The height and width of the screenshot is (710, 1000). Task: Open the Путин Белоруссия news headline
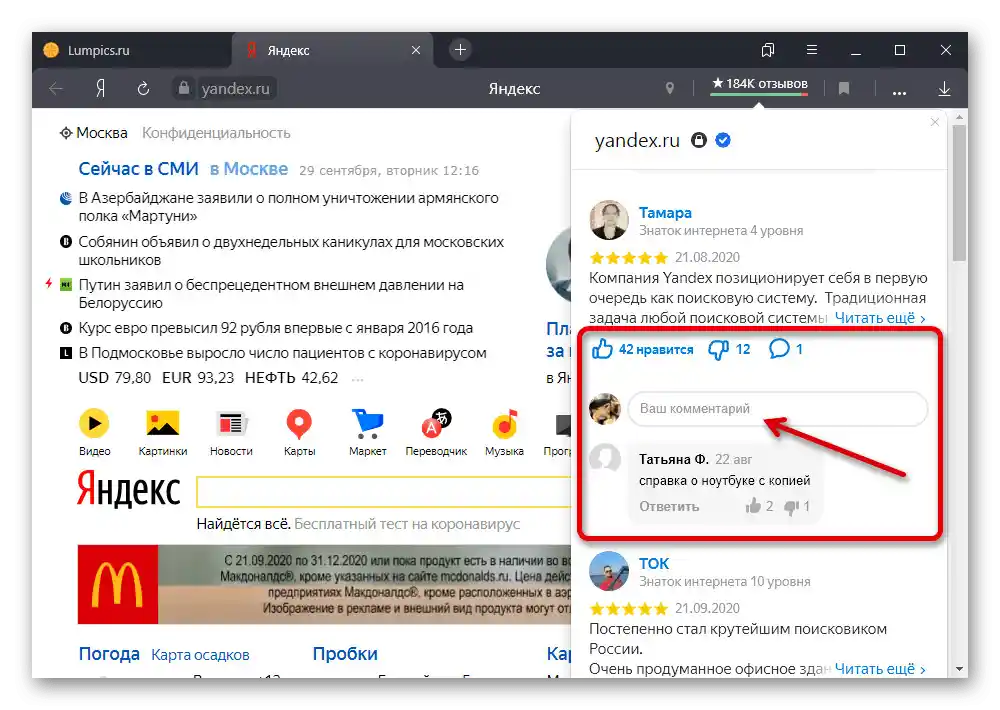271,293
